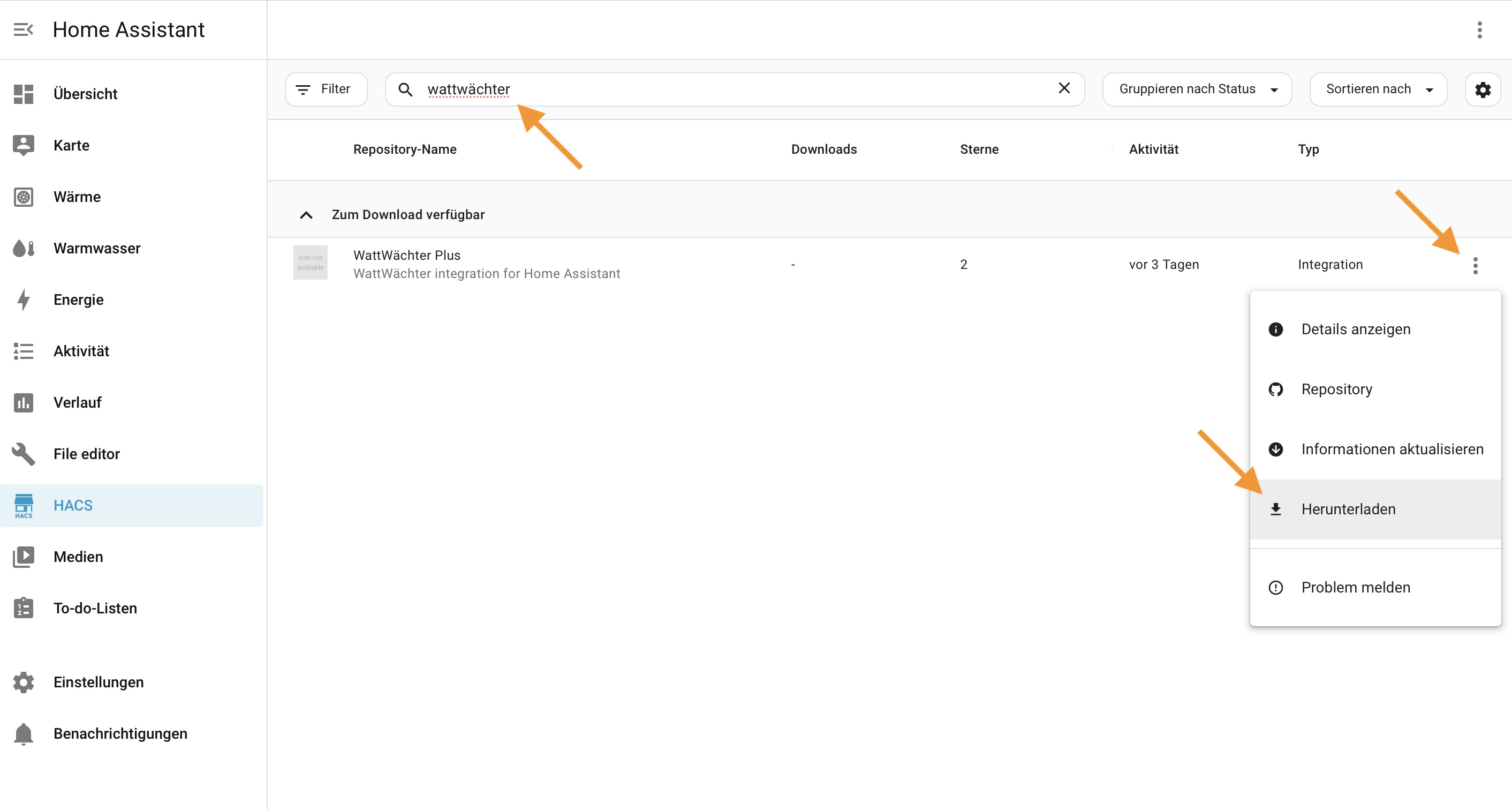The width and height of the screenshot is (1512, 810).
Task: Open Benachrichtigungen bell in sidebar
Action: (x=120, y=733)
